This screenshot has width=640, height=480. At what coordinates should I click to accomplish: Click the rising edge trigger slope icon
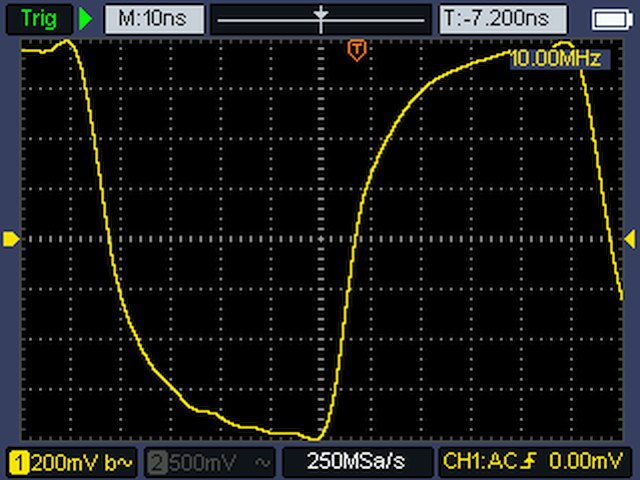pos(530,461)
